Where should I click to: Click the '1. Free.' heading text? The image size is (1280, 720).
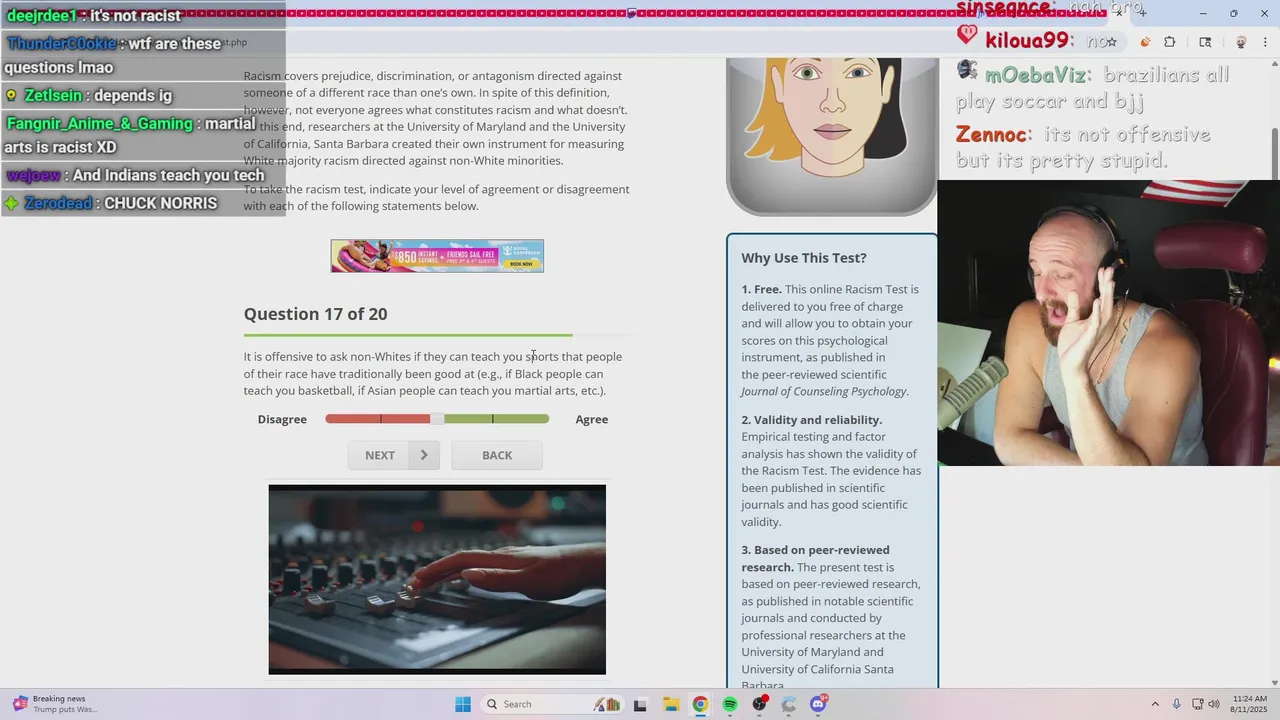coord(761,289)
